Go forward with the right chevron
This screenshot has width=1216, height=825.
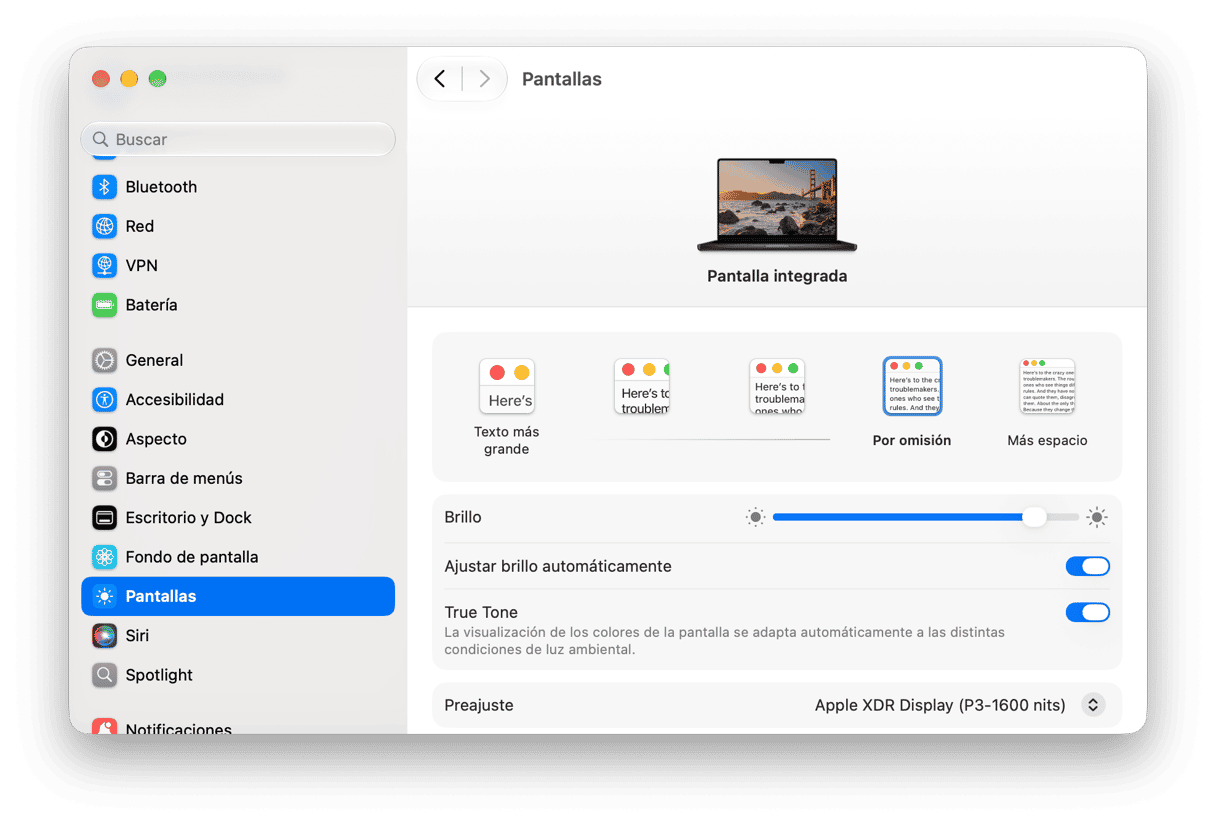[x=484, y=79]
